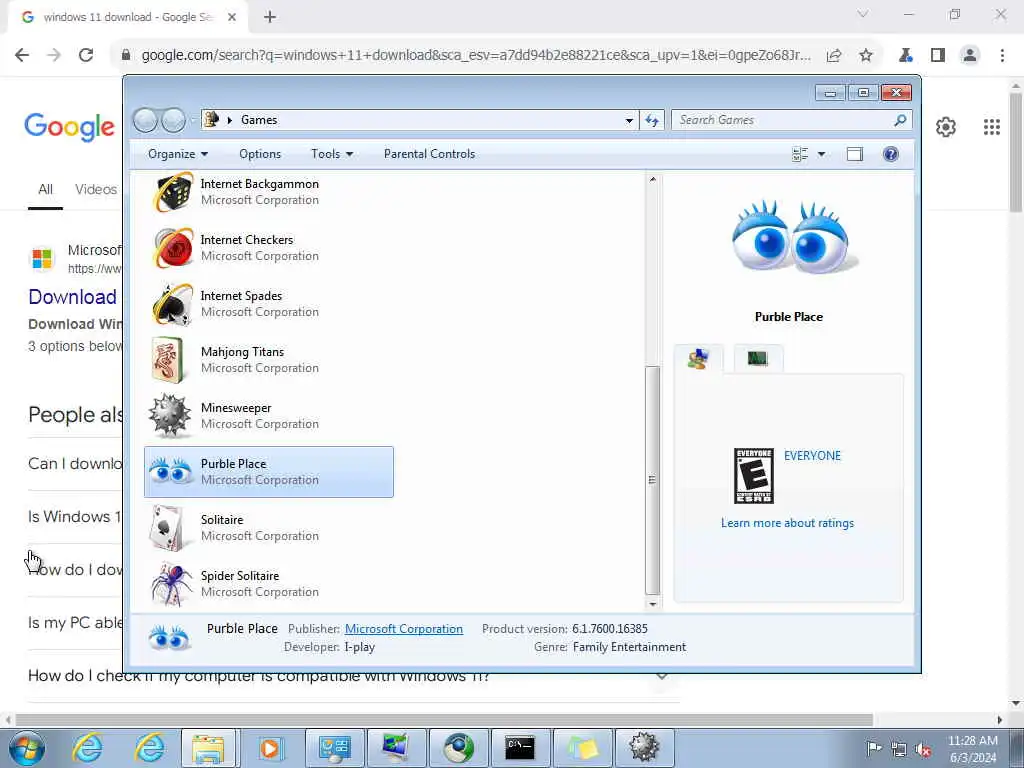This screenshot has height=768, width=1024.
Task: Open the Google apps grid icon
Action: pyautogui.click(x=991, y=127)
